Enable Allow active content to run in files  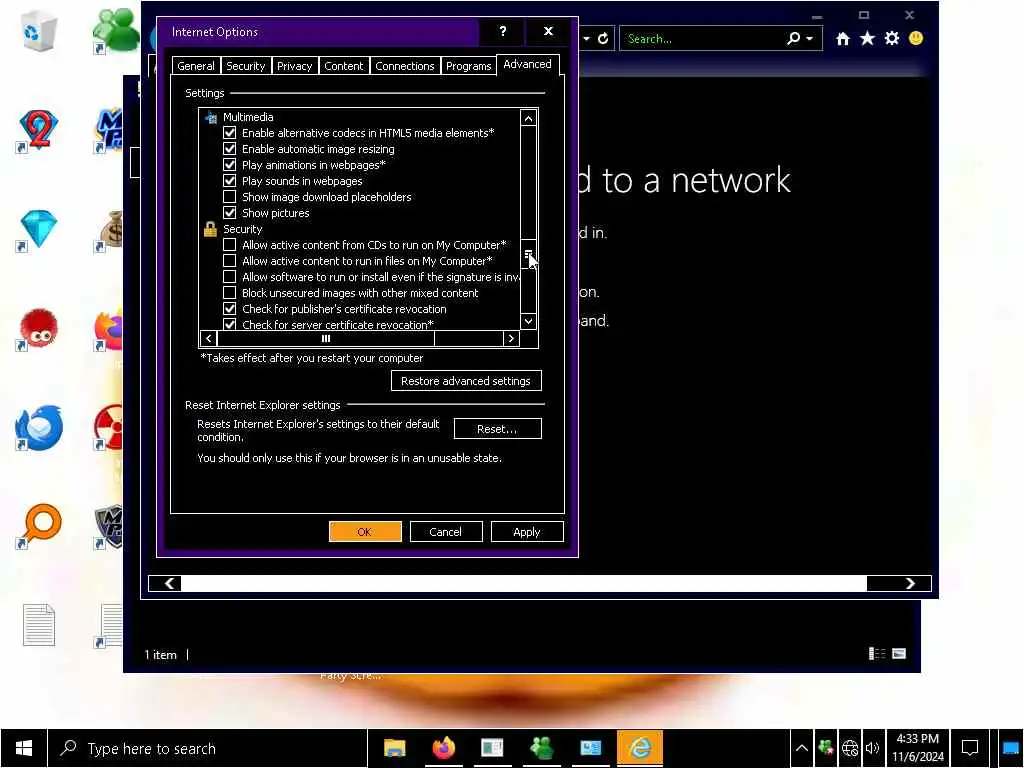click(x=229, y=261)
